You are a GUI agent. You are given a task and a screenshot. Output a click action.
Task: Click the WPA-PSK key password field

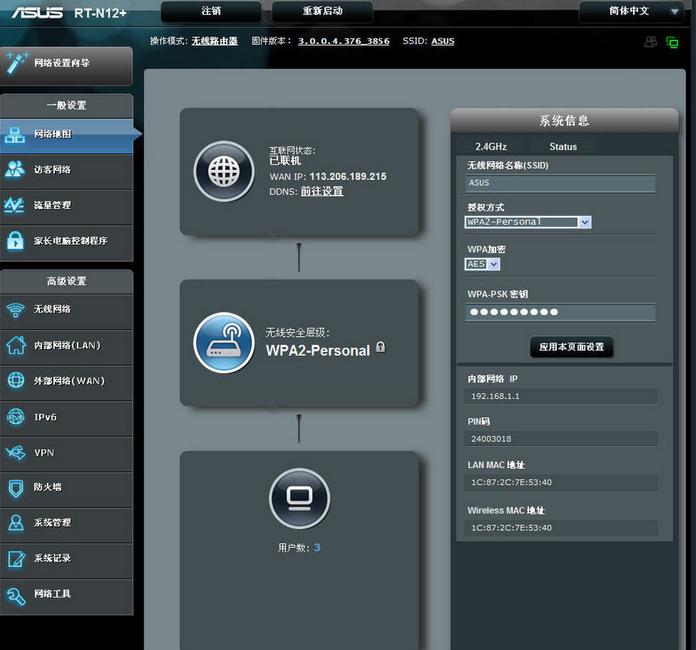pyautogui.click(x=560, y=312)
